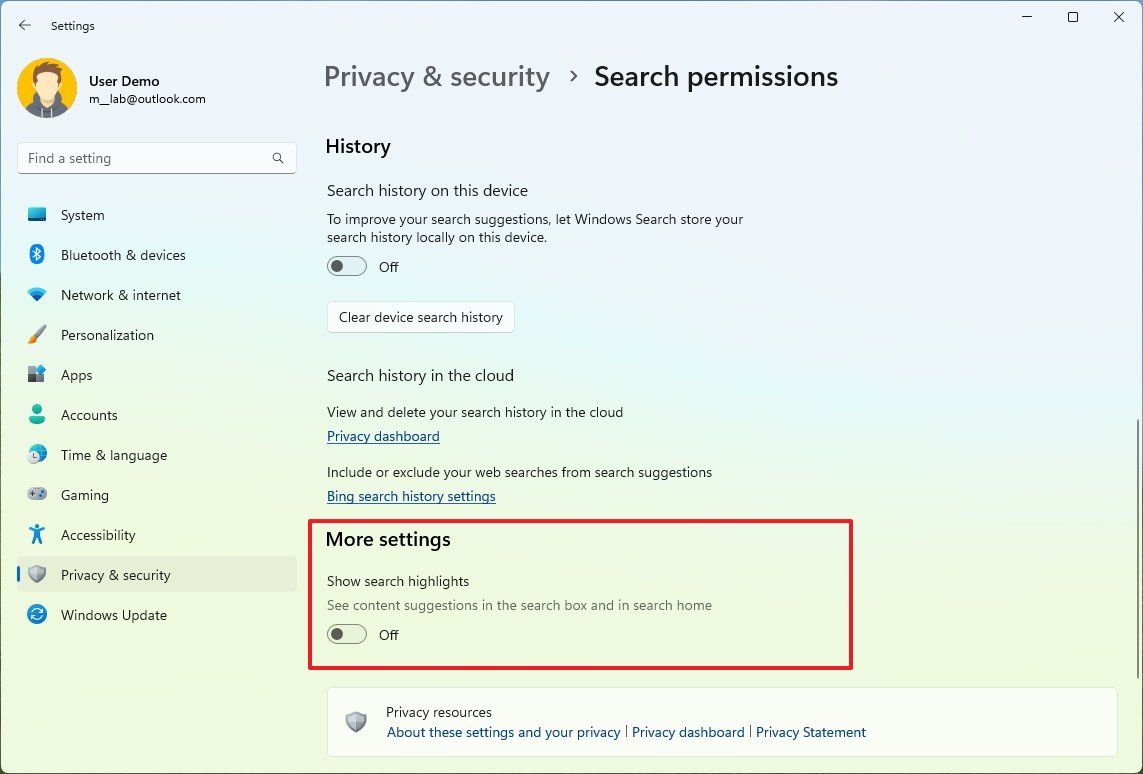The height and width of the screenshot is (774, 1143).
Task: Read the Privacy Statement
Action: pyautogui.click(x=811, y=732)
